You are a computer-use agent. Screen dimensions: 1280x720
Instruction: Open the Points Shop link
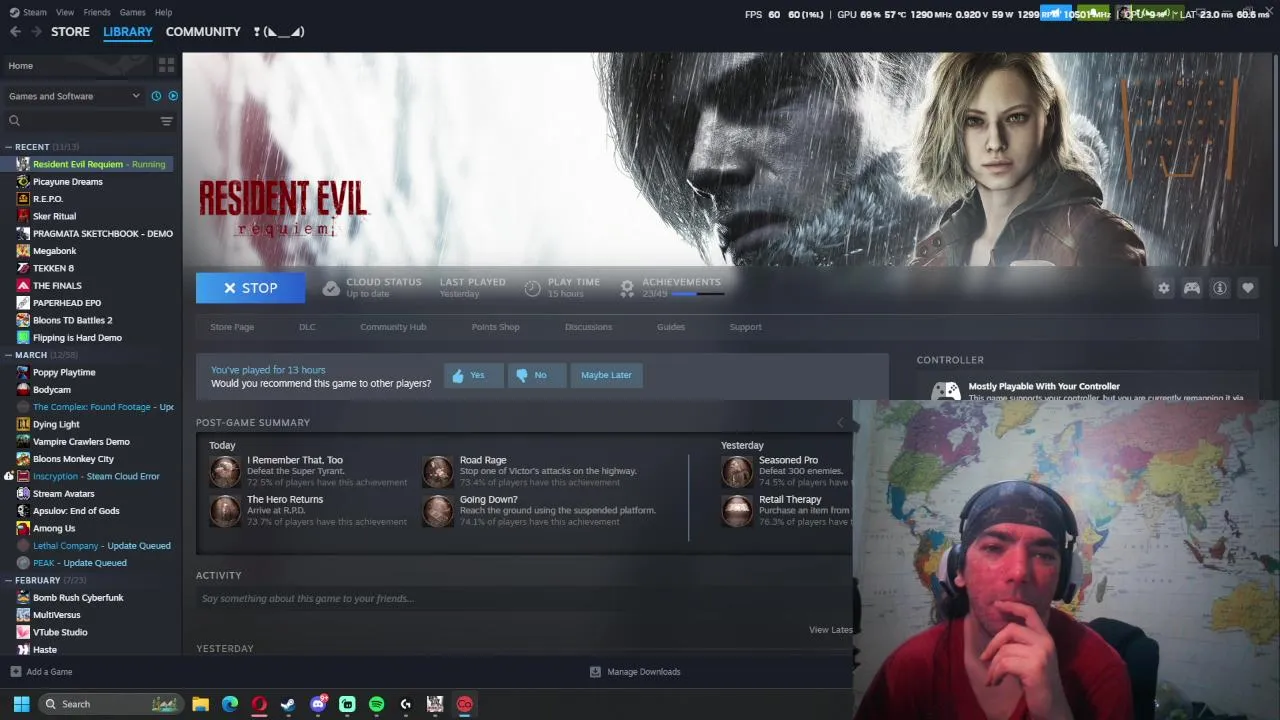[495, 327]
